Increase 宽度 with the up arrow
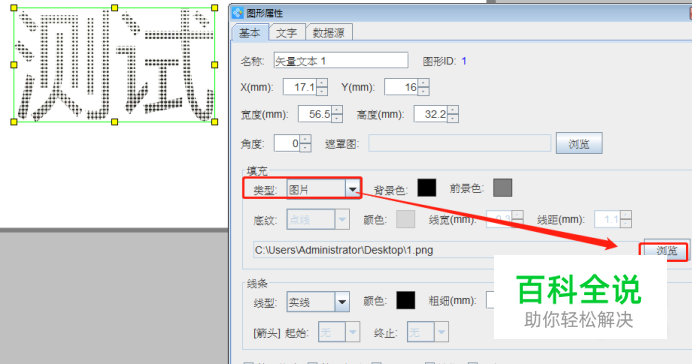Screen dimensions: 692x364 [x=337, y=110]
